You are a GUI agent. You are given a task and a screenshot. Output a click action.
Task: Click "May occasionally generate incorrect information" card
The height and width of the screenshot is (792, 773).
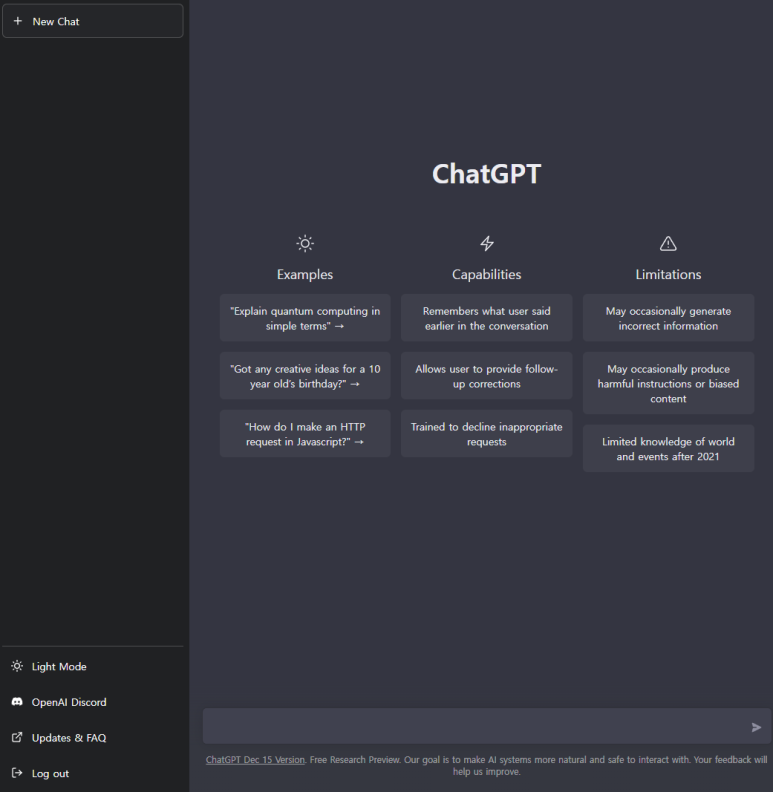pyautogui.click(x=668, y=318)
